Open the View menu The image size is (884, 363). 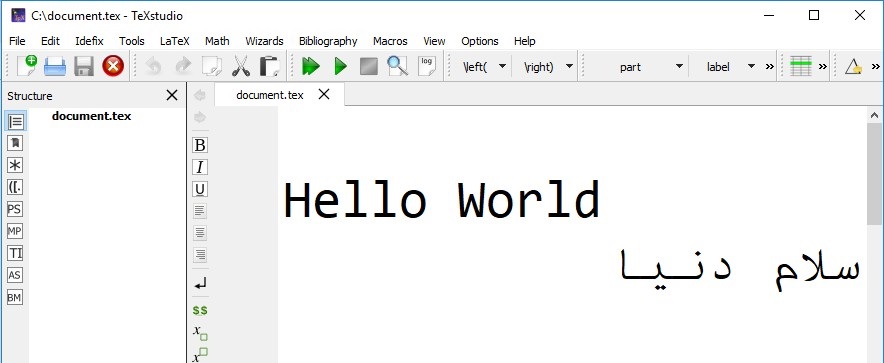click(434, 41)
